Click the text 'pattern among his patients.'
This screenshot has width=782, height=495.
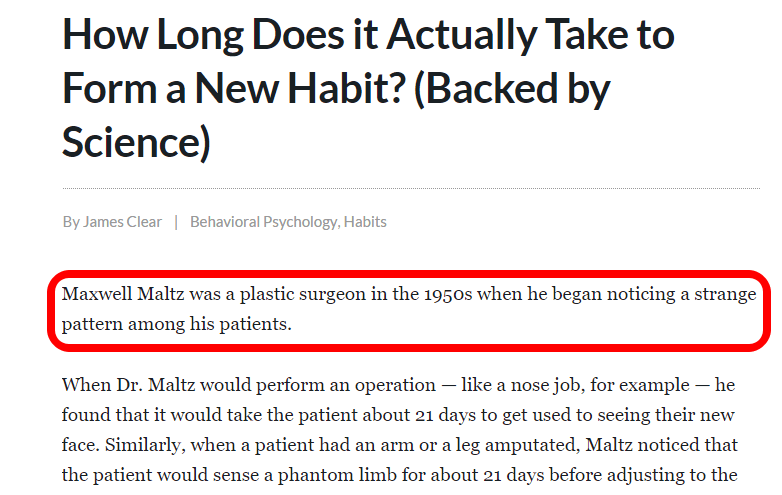[177, 325]
